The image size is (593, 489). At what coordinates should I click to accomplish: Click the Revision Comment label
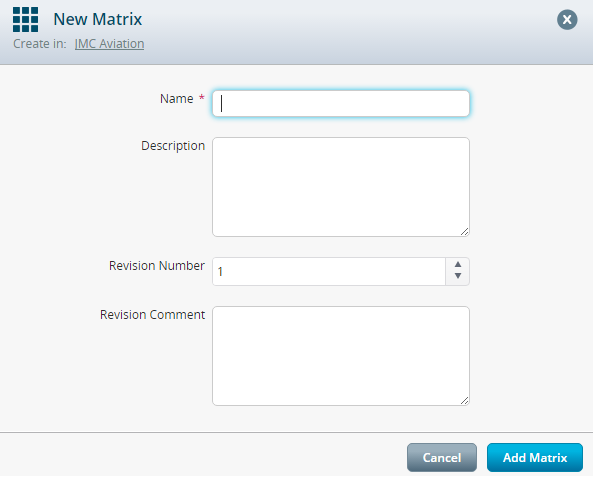[x=152, y=315]
